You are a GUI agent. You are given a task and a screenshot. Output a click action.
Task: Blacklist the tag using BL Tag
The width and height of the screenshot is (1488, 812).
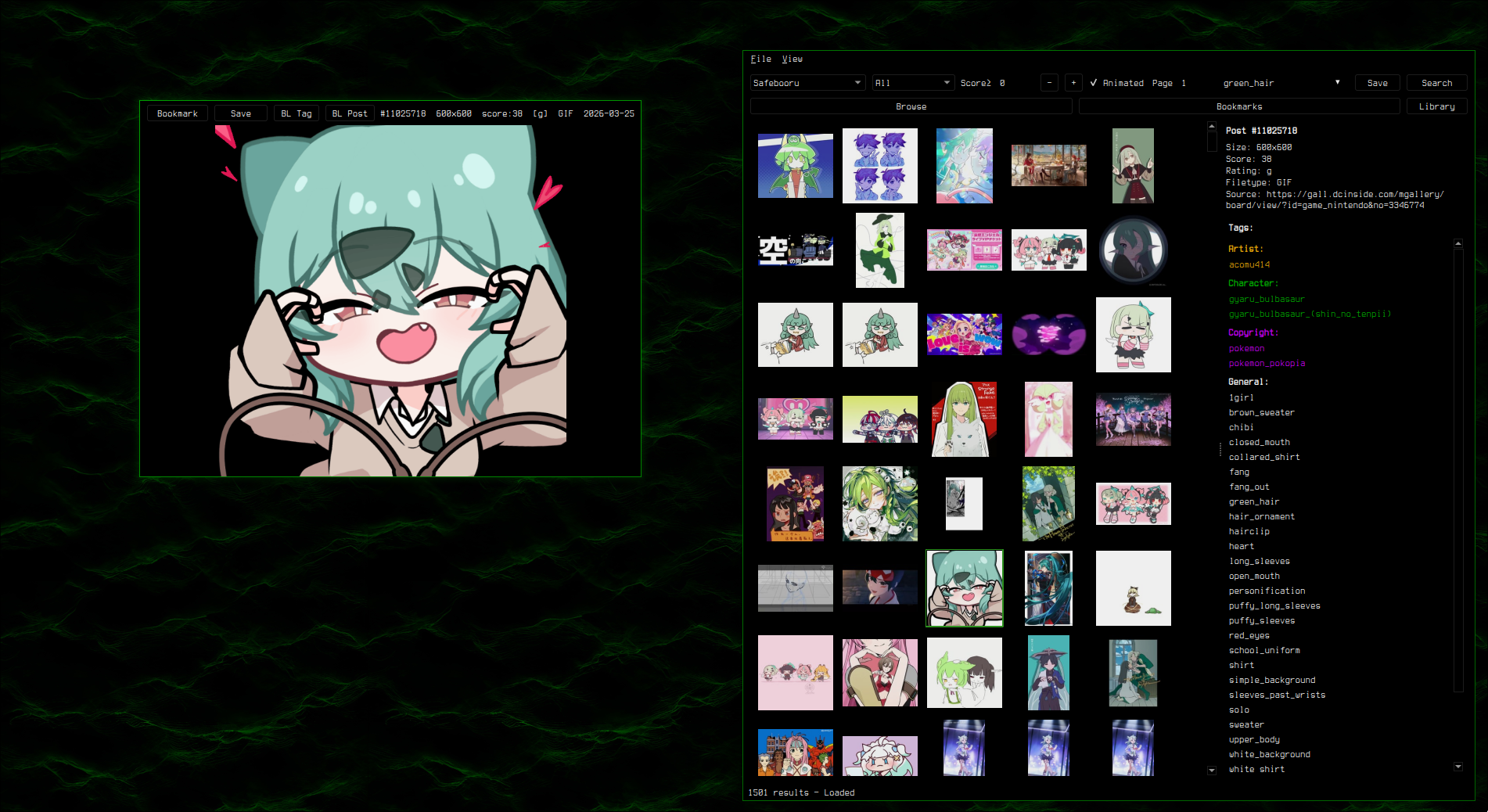tap(297, 113)
